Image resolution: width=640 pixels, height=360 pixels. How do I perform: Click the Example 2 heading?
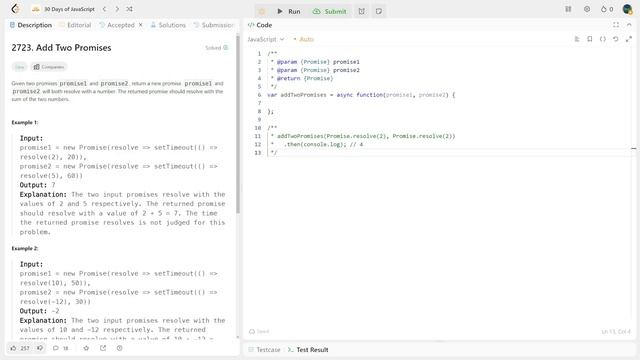[24, 249]
